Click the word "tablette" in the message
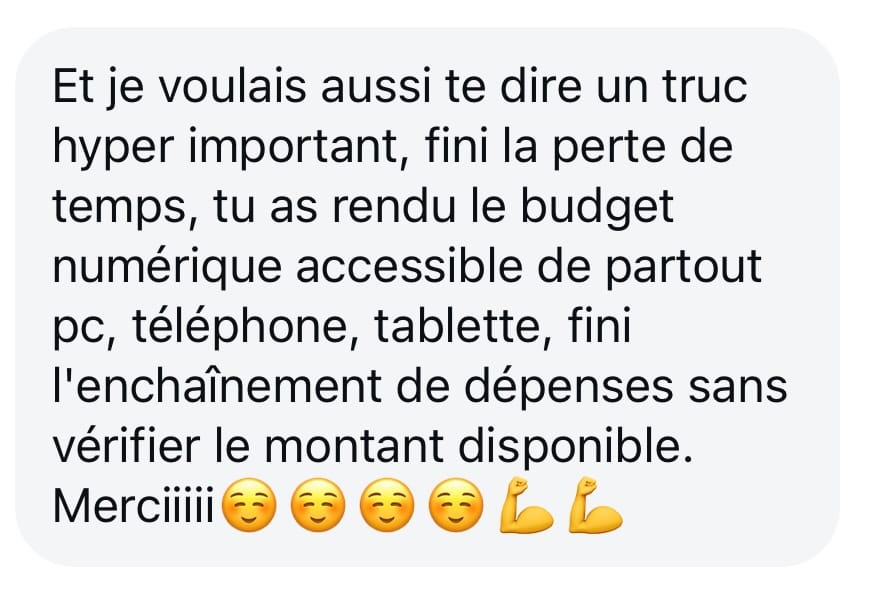Image resolution: width=869 pixels, height=597 pixels. coord(458,327)
